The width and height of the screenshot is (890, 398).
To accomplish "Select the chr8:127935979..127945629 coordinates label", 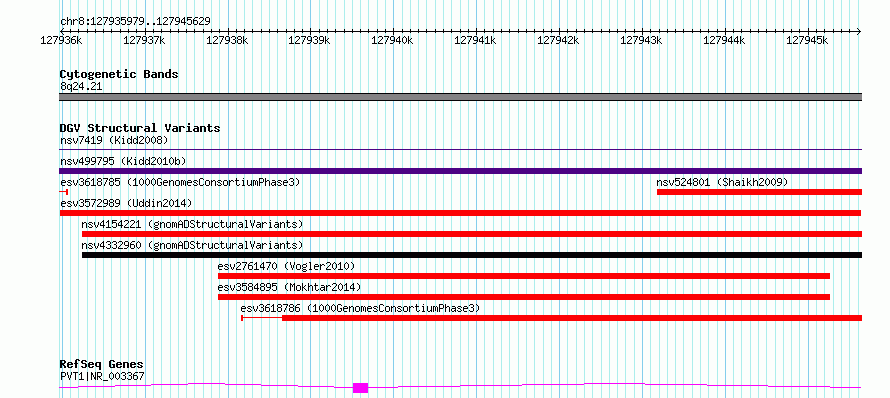I will tap(135, 21).
